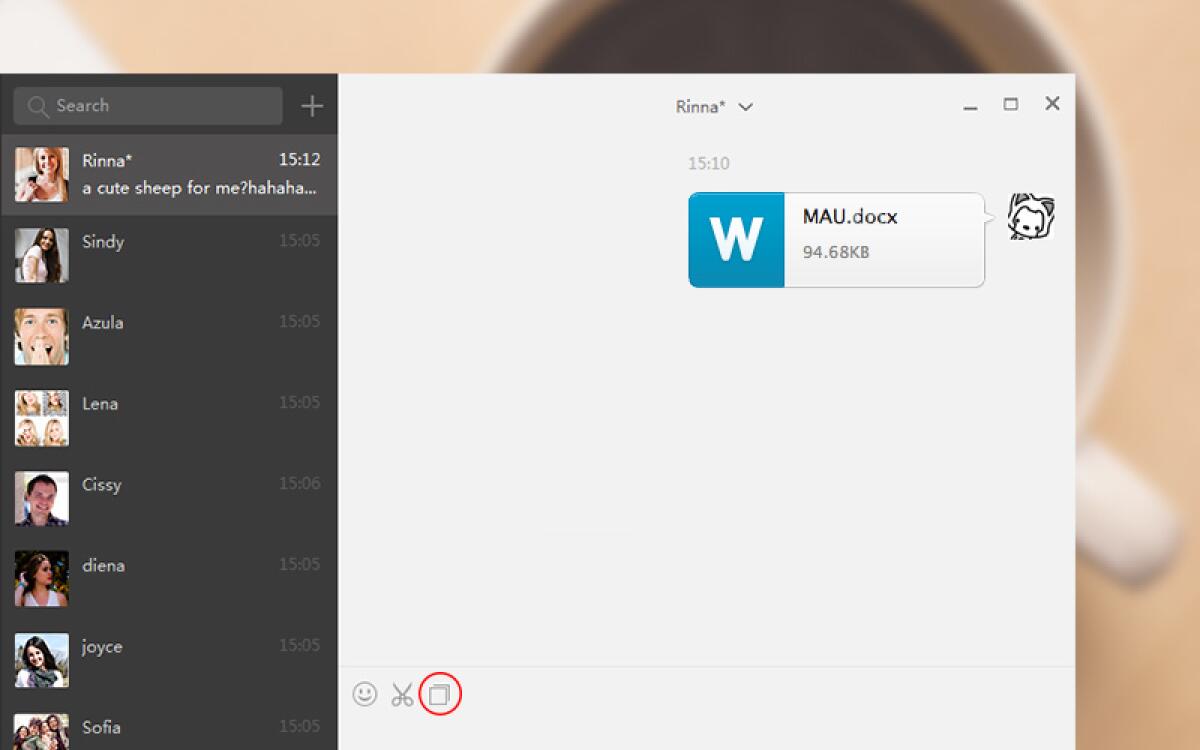Select the screenshot scissors tool

(402, 694)
